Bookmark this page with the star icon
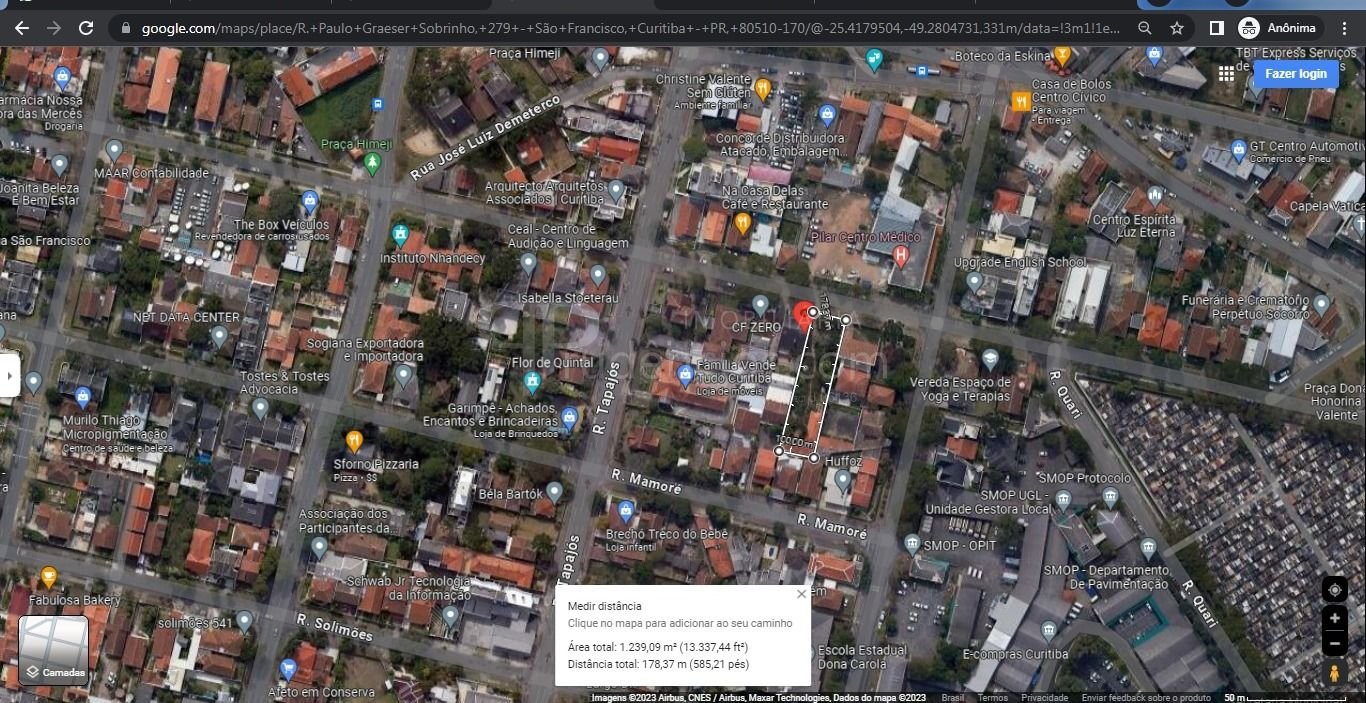Screen dimensions: 1366x703 click(1177, 28)
